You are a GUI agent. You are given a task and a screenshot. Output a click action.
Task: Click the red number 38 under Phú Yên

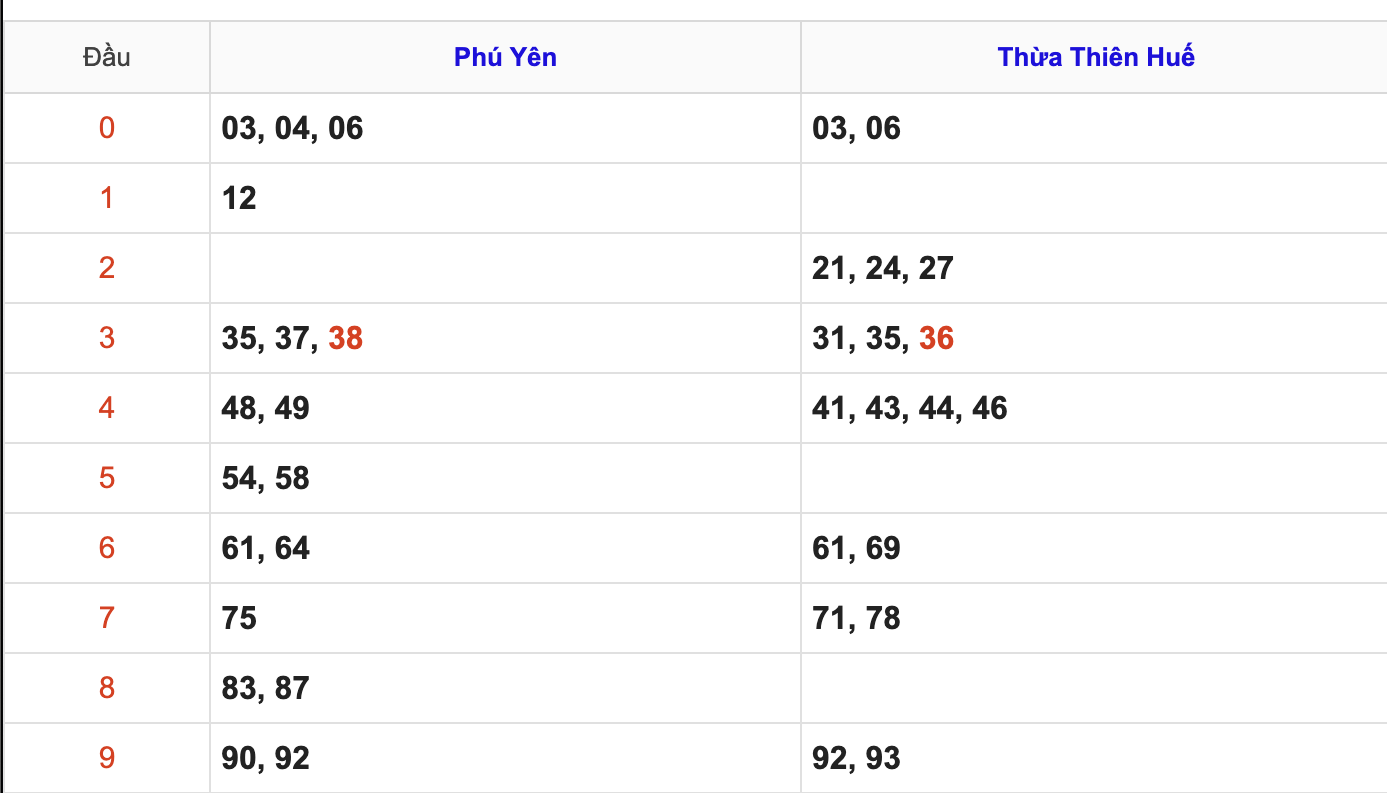pos(345,338)
